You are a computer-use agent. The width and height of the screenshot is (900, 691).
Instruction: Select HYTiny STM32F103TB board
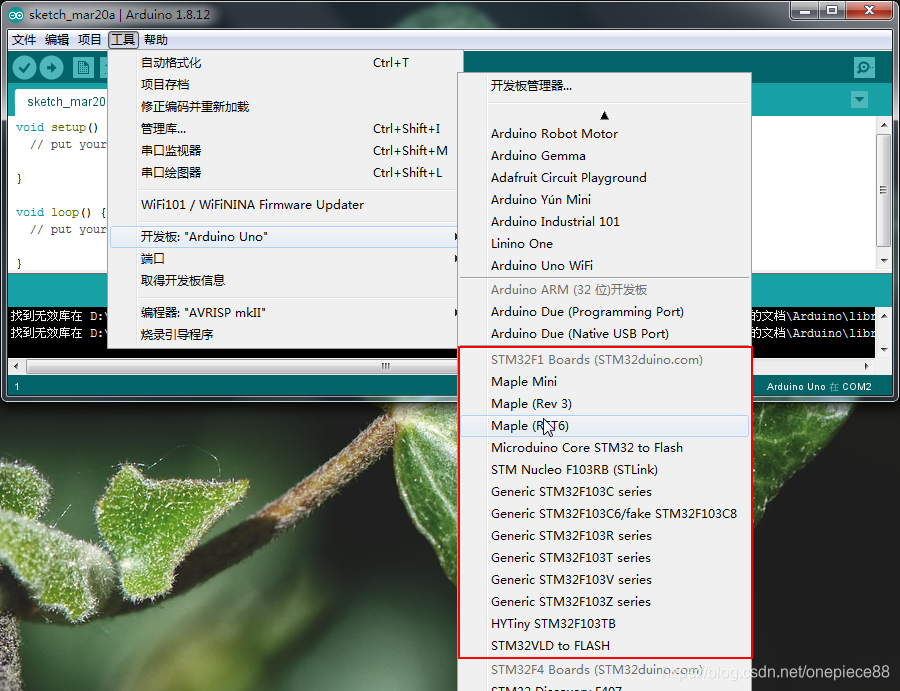(x=604, y=624)
